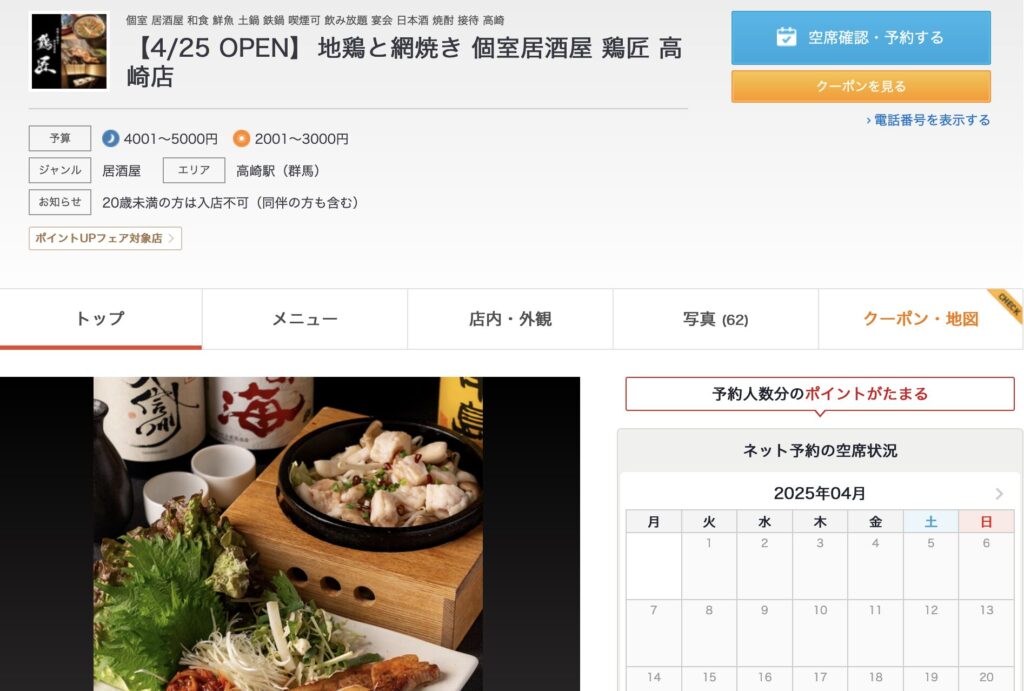Click 空席確認・予約する blue button
This screenshot has height=691, width=1024.
861,37
